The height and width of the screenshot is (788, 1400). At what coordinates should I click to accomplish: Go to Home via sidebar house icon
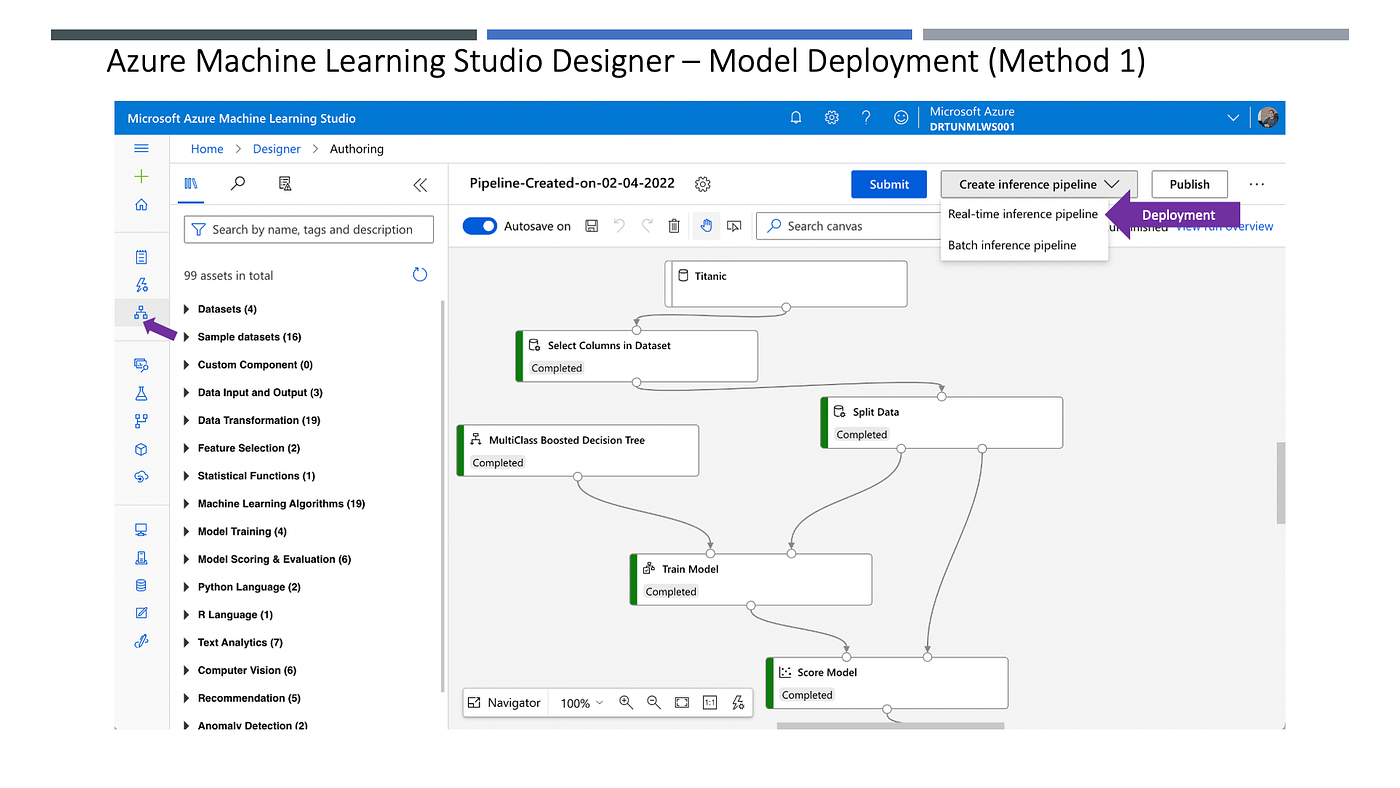(x=141, y=205)
